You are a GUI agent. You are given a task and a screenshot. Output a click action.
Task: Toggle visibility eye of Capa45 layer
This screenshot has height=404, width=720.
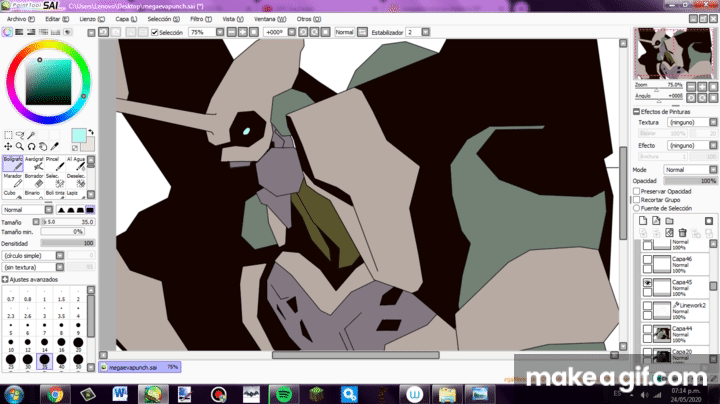647,285
